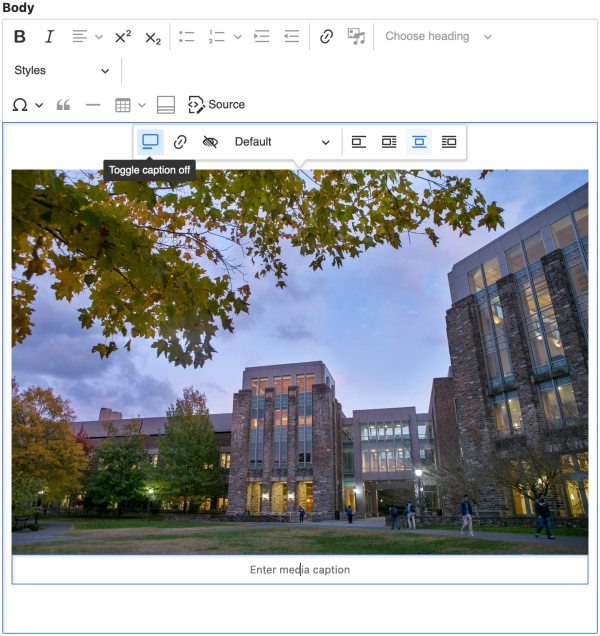Screen dimensions: 600x636
Task: Switch to Source editing mode
Action: pyautogui.click(x=217, y=105)
